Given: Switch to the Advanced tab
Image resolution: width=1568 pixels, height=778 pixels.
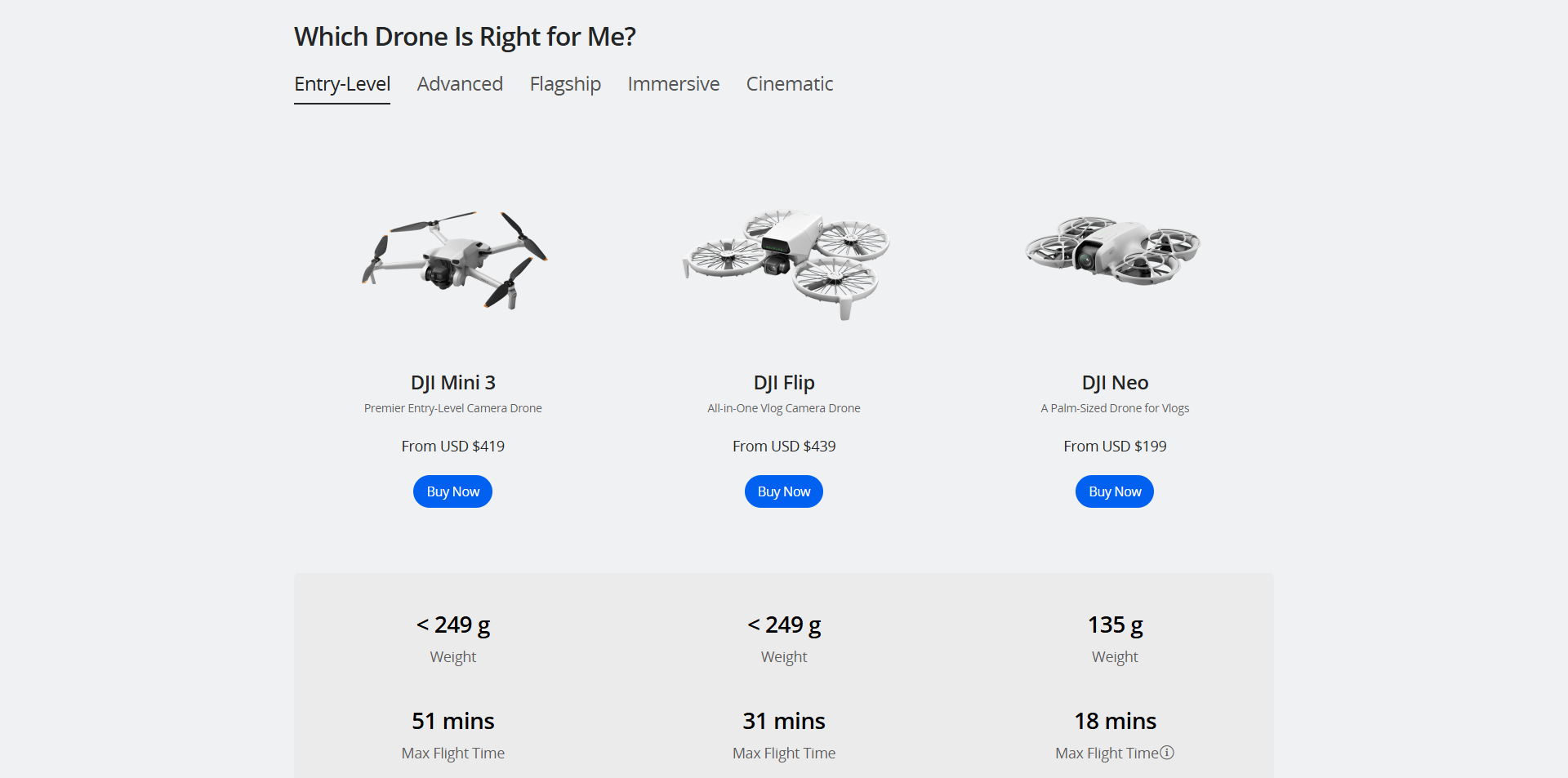Looking at the screenshot, I should (x=459, y=84).
